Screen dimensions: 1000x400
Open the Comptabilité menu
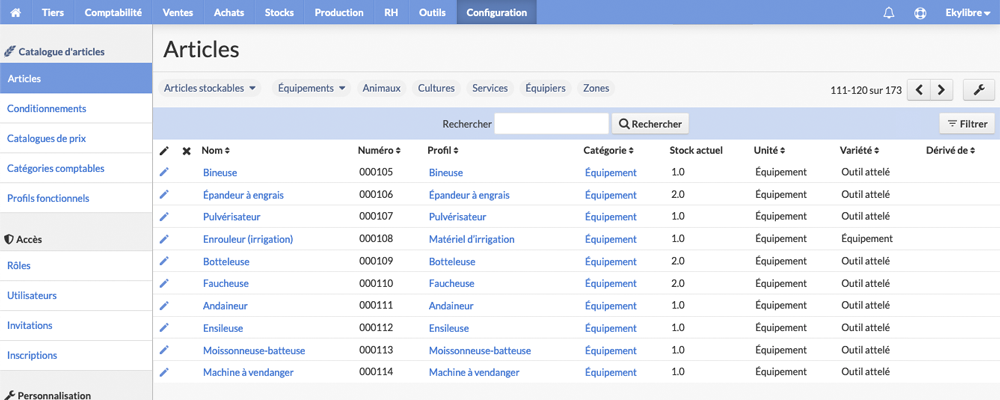(113, 12)
